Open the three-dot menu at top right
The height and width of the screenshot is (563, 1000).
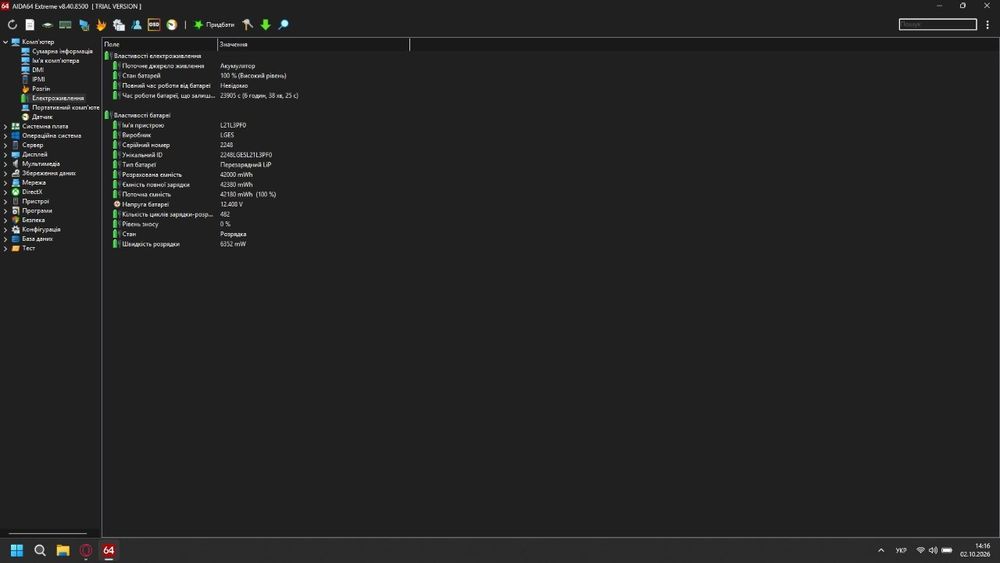[987, 24]
